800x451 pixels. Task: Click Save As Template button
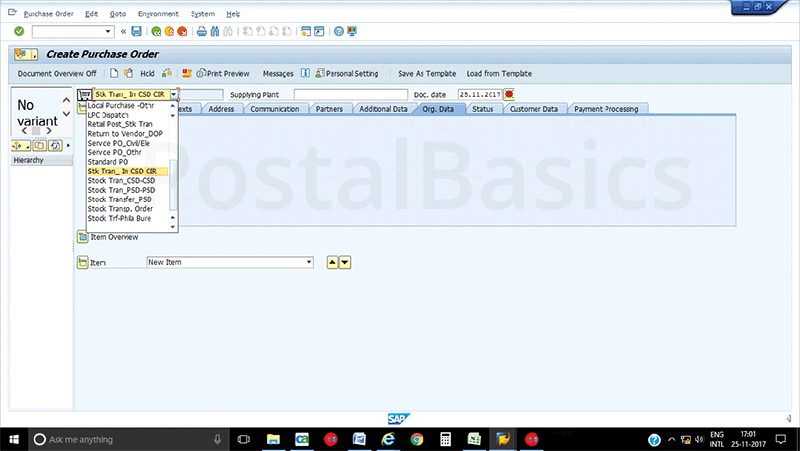pos(427,73)
